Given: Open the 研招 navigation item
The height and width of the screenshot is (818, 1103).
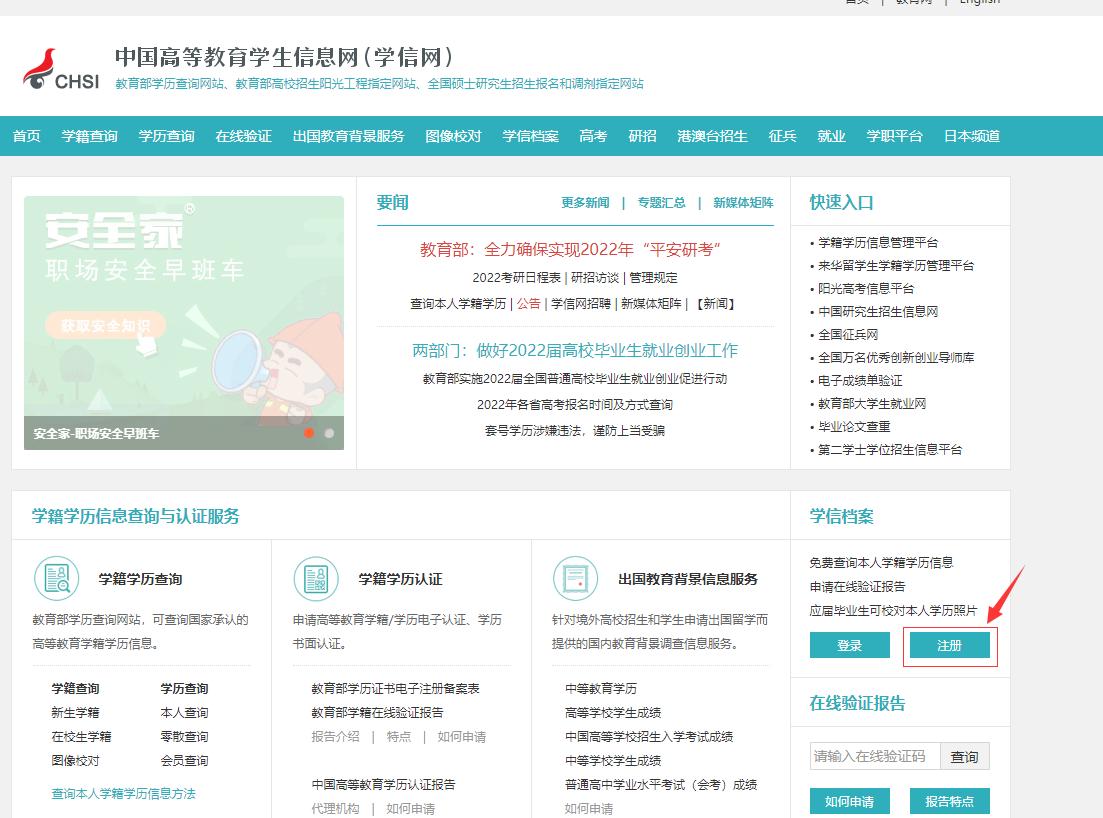Looking at the screenshot, I should point(641,136).
